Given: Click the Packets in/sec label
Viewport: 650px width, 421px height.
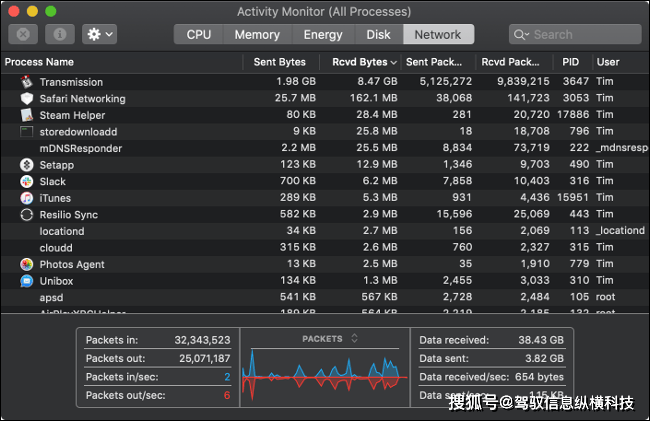Looking at the screenshot, I should (122, 377).
